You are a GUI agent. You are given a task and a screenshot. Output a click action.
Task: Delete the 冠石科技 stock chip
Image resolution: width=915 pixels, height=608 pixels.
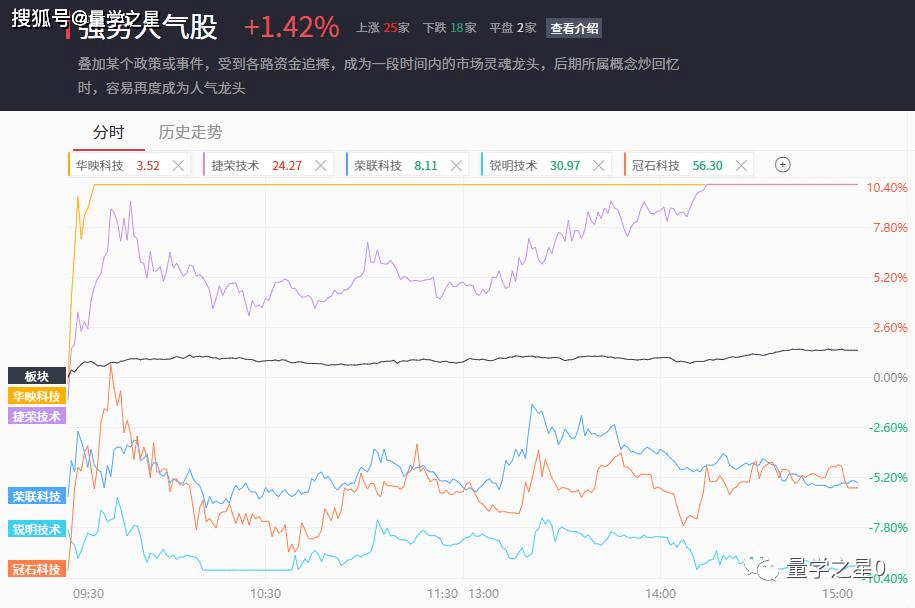[740, 165]
